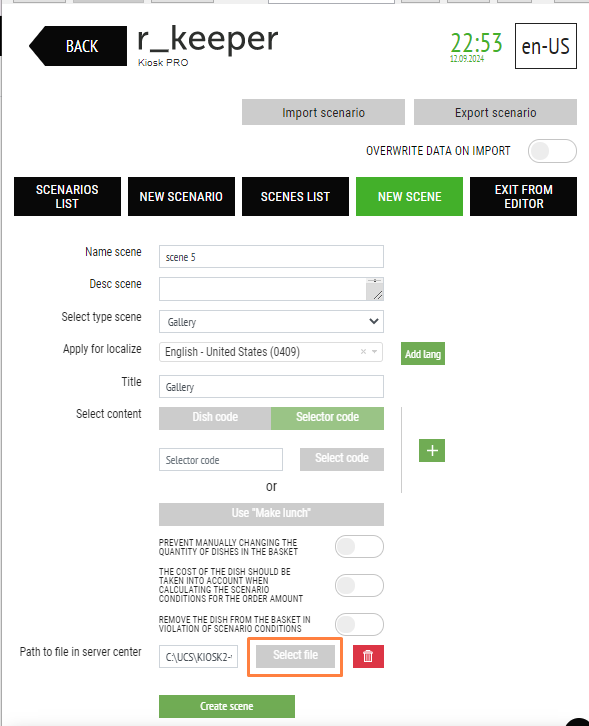Viewport: 589px width, 726px height.
Task: Open the en-US language selector
Action: tap(545, 46)
